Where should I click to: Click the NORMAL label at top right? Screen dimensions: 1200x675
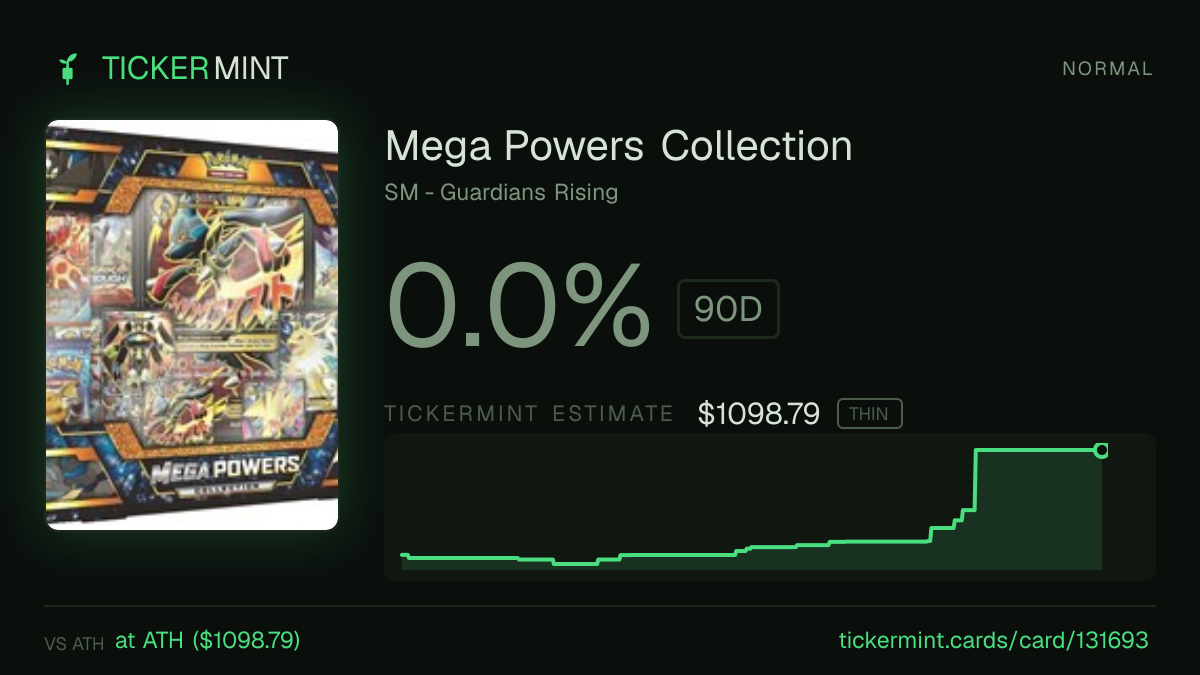(1108, 69)
